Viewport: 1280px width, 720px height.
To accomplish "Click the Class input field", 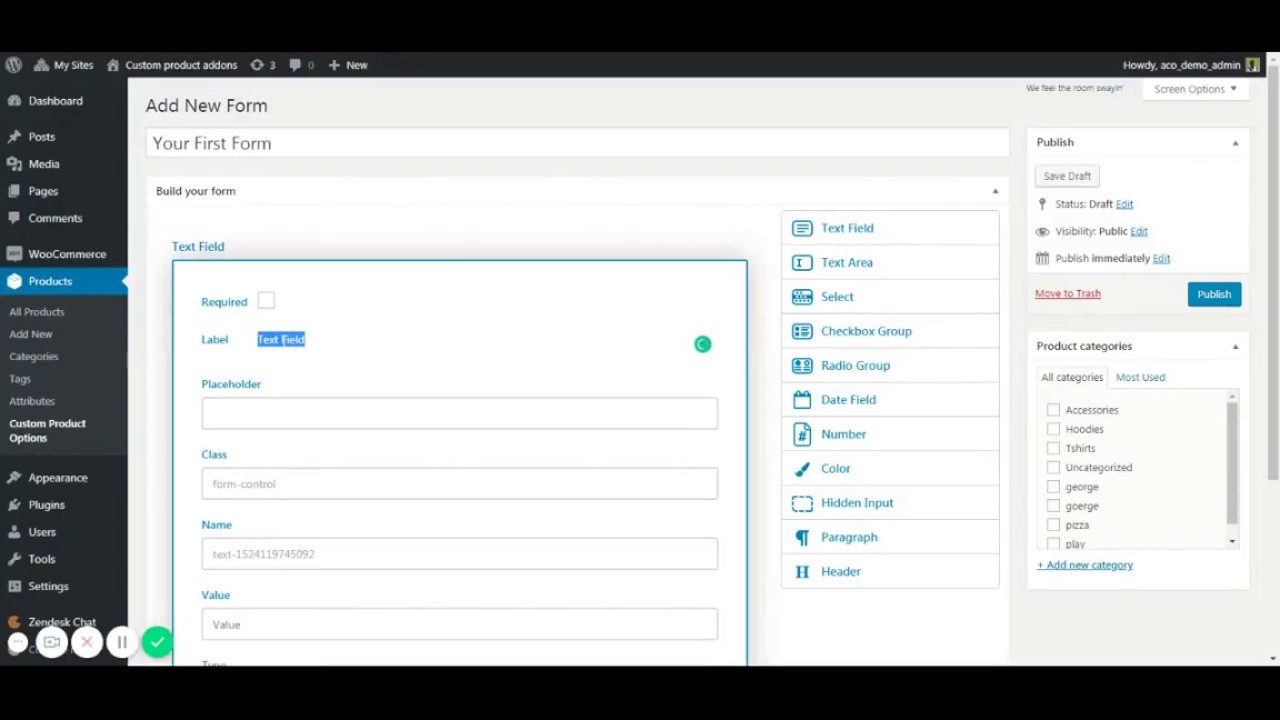I will click(459, 484).
